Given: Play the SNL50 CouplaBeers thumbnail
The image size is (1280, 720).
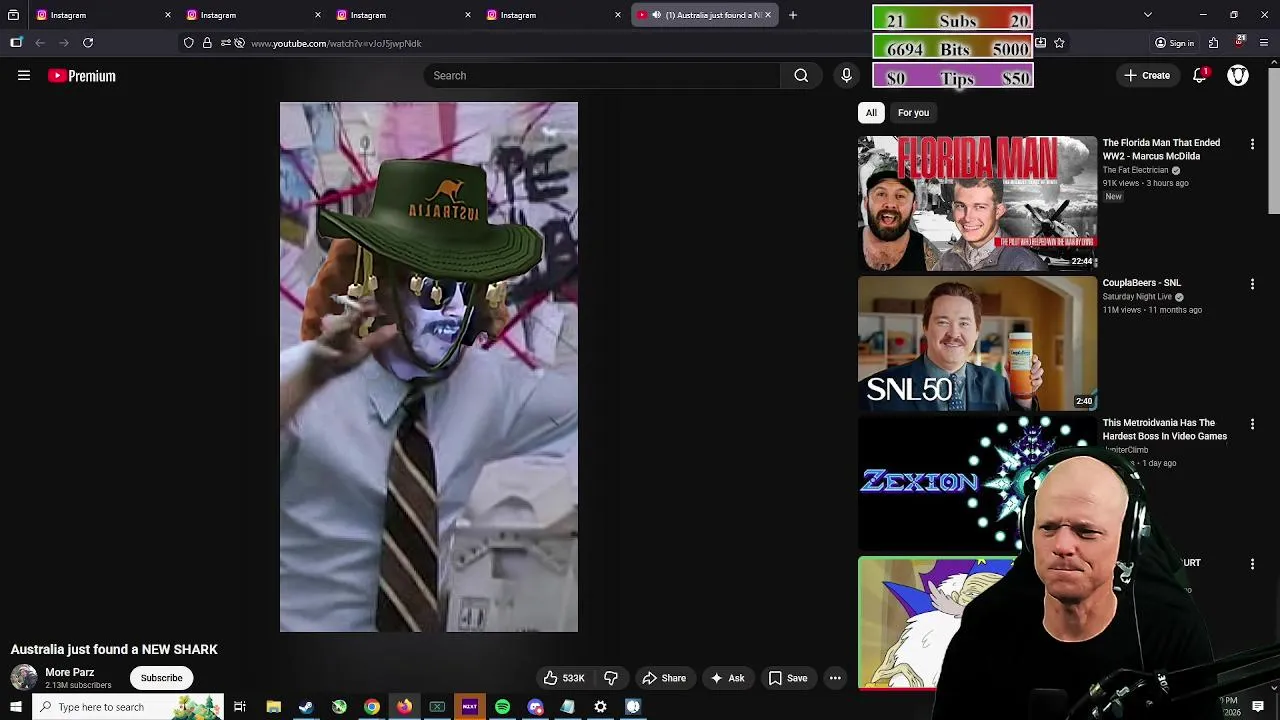Looking at the screenshot, I should [977, 343].
